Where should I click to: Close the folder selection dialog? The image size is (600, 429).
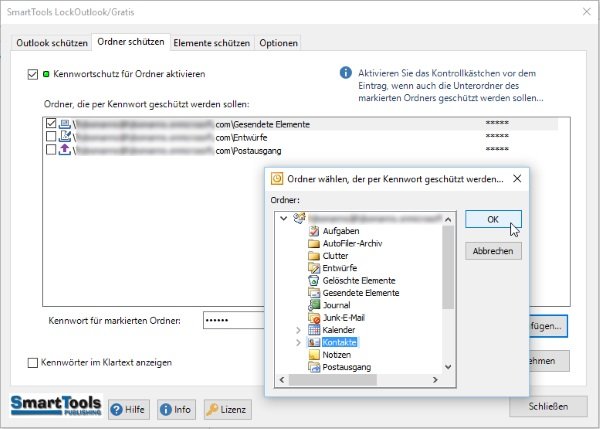(517, 179)
